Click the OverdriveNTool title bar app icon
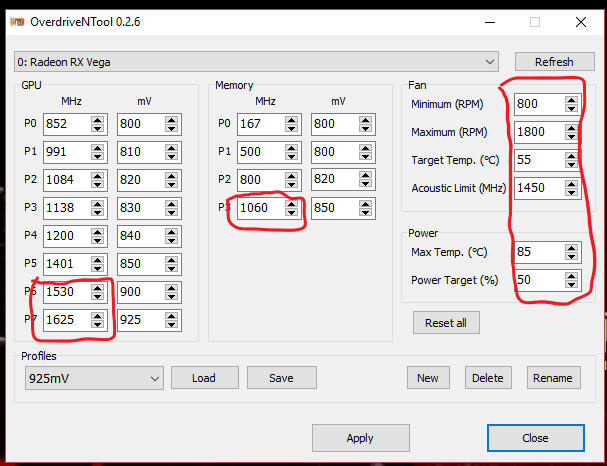The height and width of the screenshot is (466, 607). coord(17,22)
